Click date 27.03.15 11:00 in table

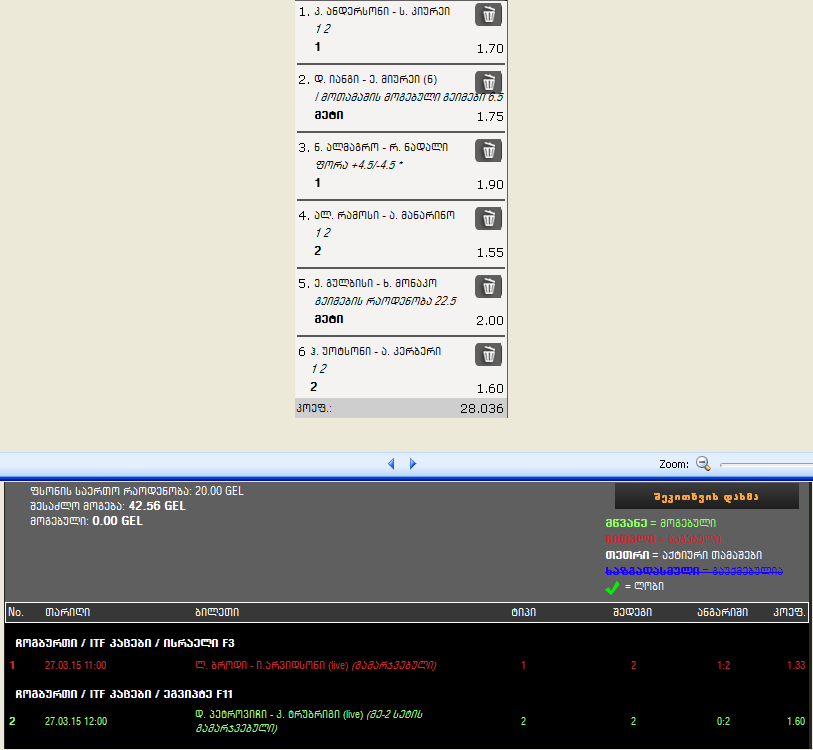point(76,665)
